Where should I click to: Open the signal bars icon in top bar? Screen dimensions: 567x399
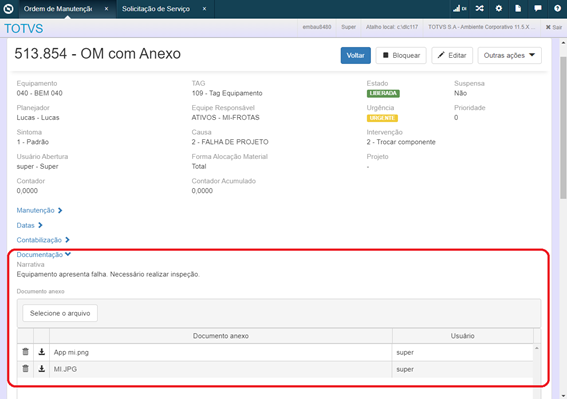pyautogui.click(x=460, y=8)
